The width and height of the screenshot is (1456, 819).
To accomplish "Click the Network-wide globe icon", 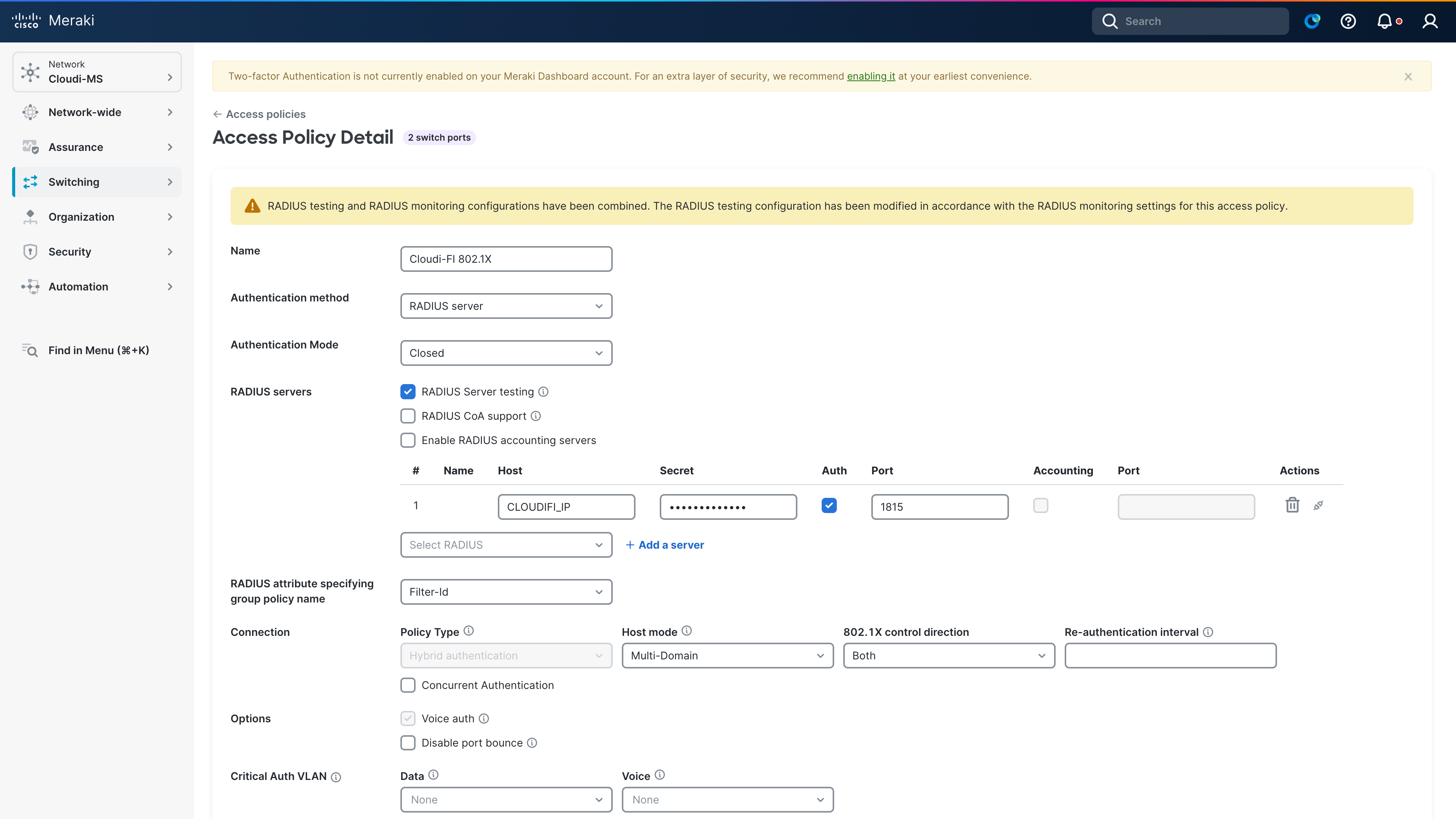I will (x=30, y=112).
